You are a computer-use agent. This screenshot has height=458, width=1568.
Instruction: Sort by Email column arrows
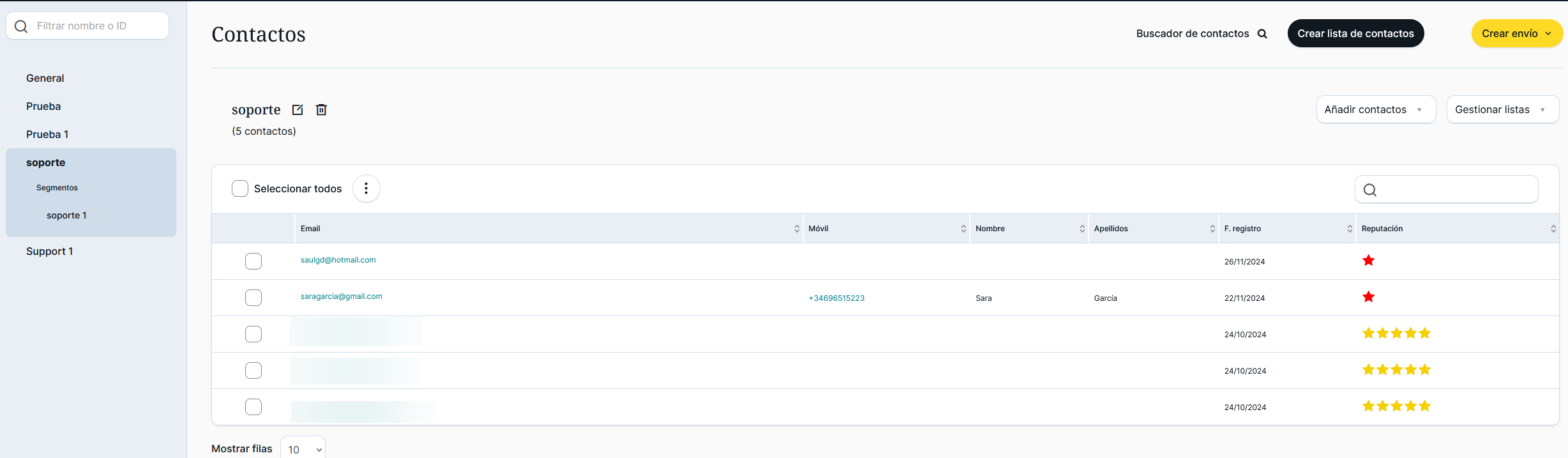pos(797,229)
